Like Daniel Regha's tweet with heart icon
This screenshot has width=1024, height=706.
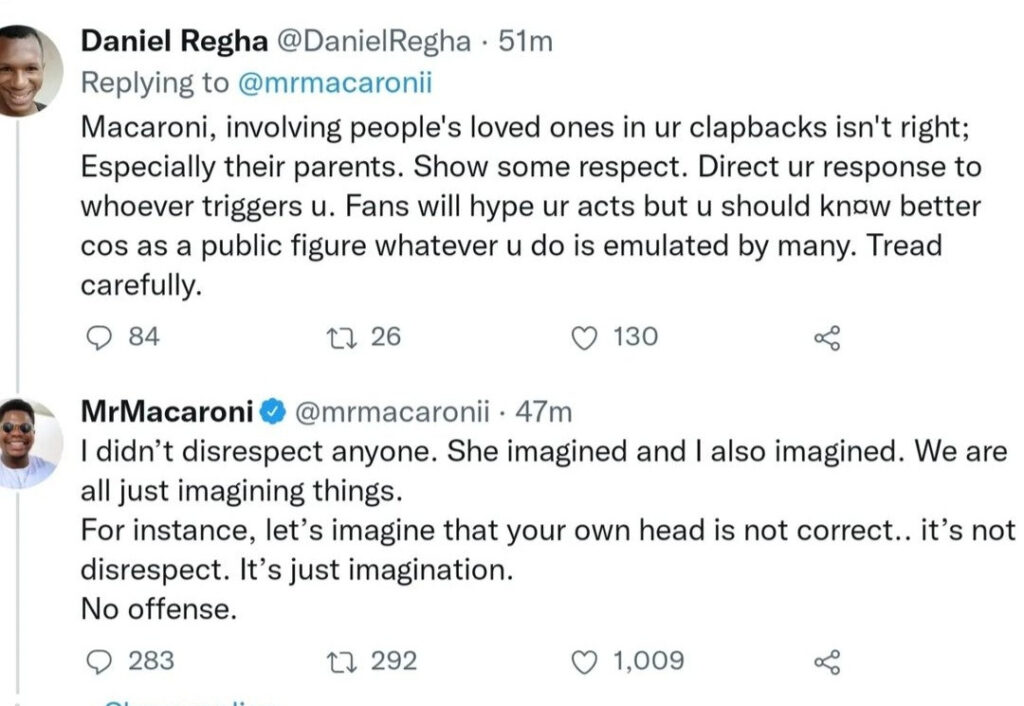point(583,338)
